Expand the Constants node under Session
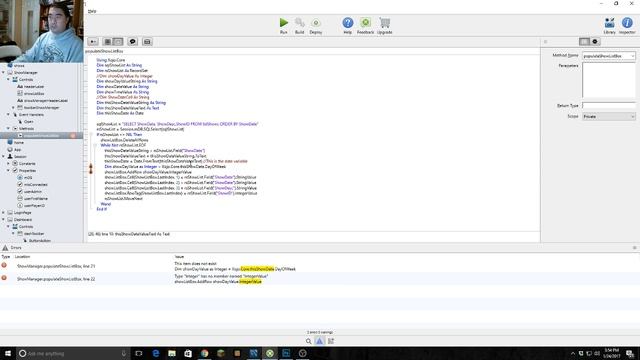 point(9,163)
